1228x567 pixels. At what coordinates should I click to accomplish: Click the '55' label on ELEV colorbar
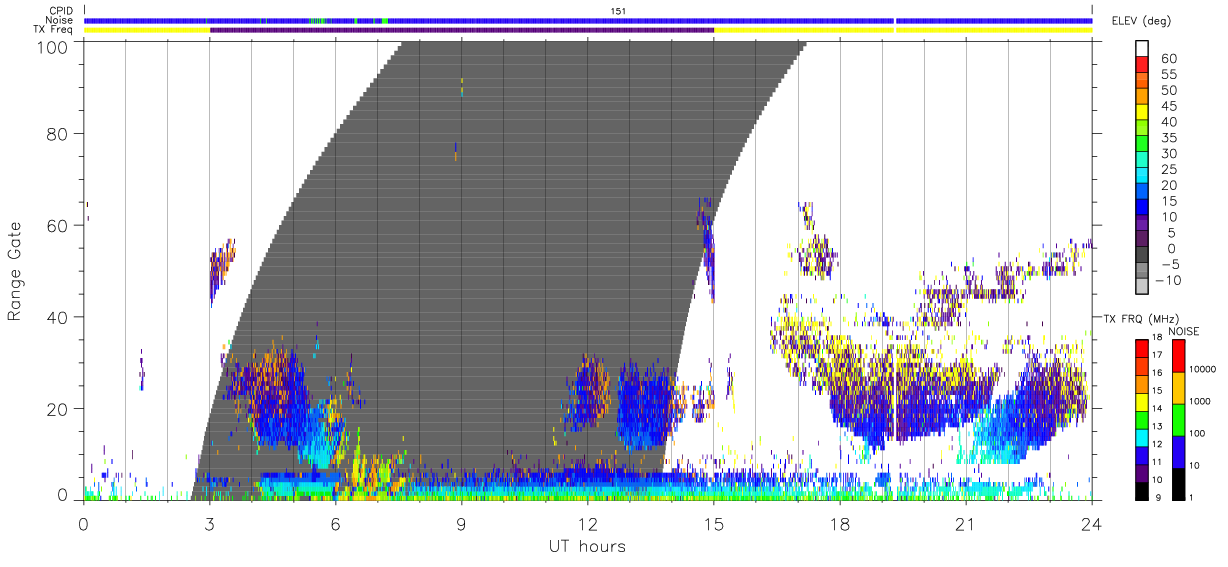click(1168, 75)
